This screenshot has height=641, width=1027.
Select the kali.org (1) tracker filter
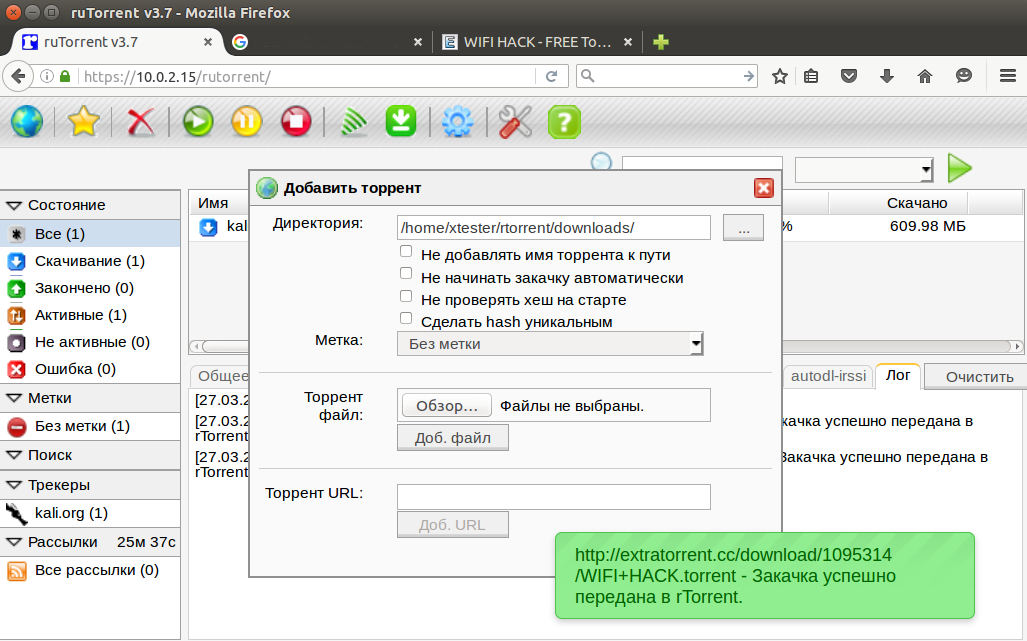[90, 513]
